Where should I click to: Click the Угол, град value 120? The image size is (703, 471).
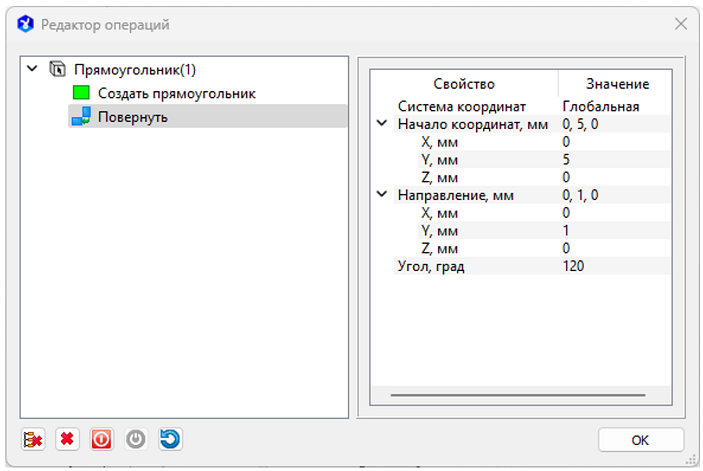tap(573, 266)
